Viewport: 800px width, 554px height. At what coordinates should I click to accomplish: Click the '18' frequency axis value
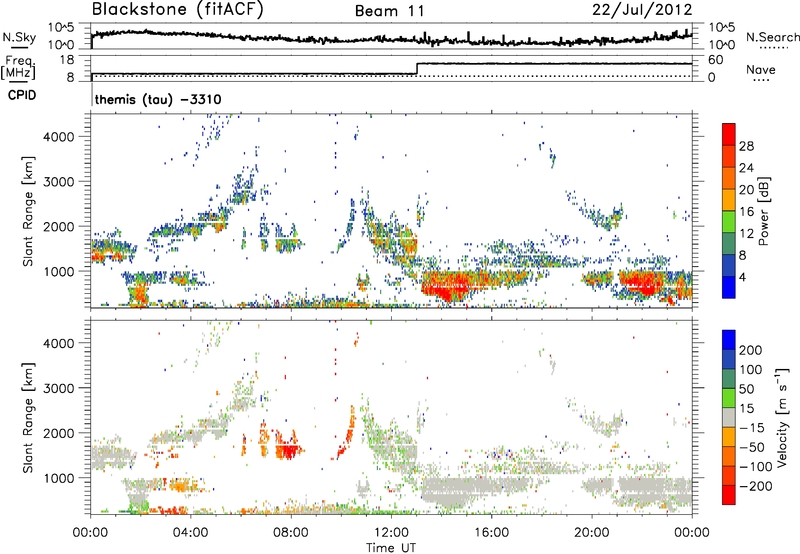click(x=67, y=60)
